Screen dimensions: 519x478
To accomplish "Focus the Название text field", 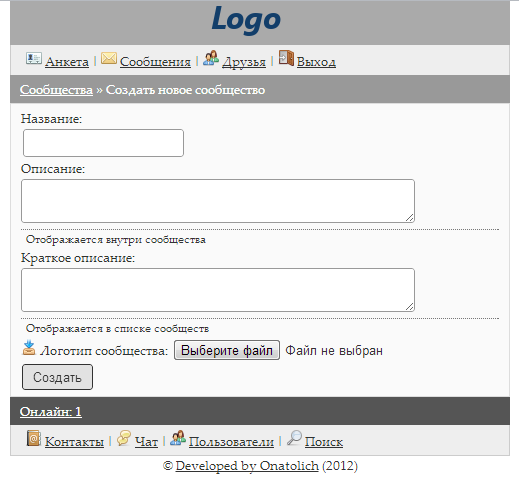I will (103, 143).
